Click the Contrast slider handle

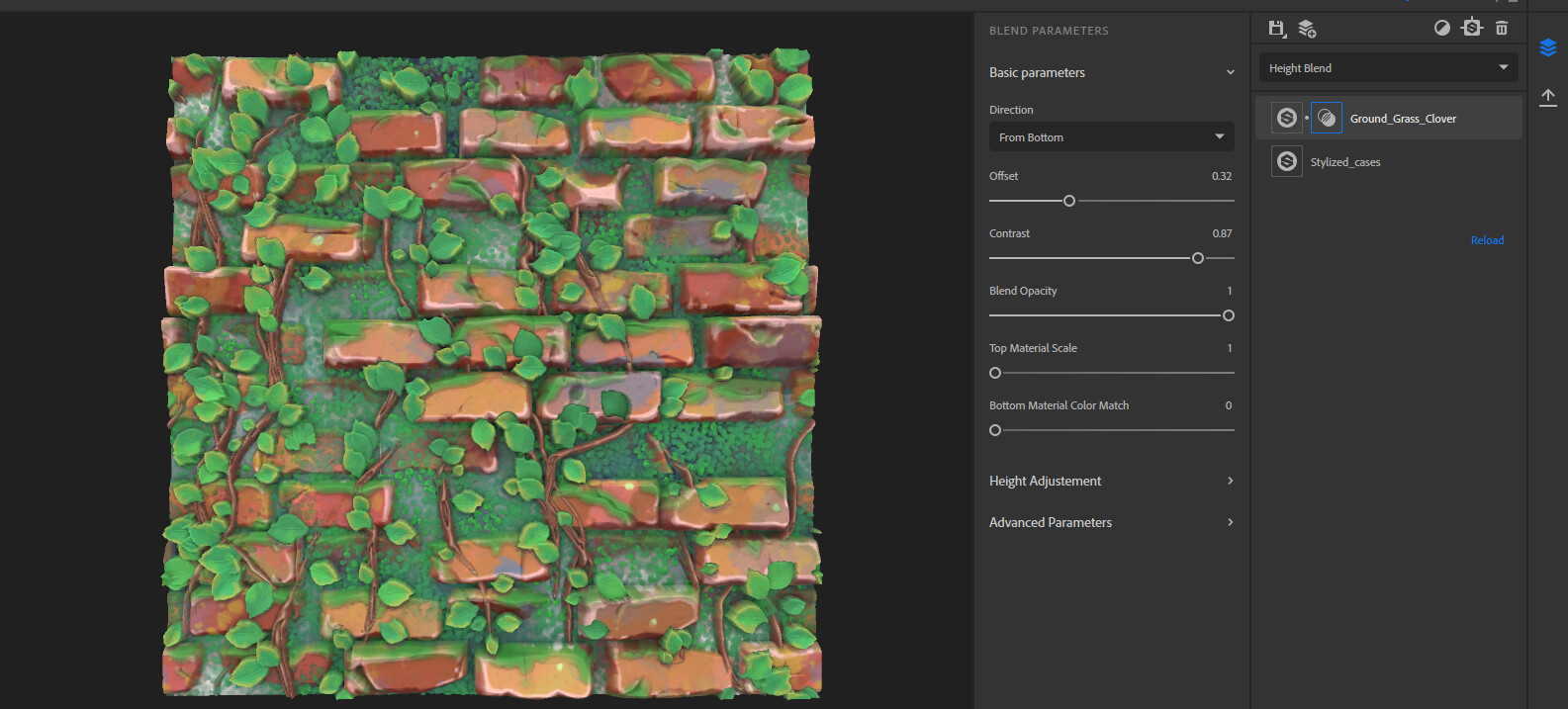[1198, 258]
